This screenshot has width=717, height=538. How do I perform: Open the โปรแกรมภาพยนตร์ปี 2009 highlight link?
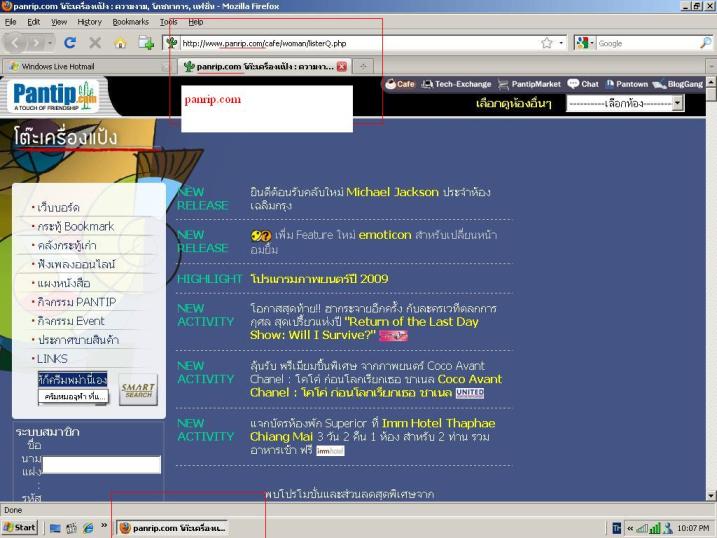pos(319,279)
